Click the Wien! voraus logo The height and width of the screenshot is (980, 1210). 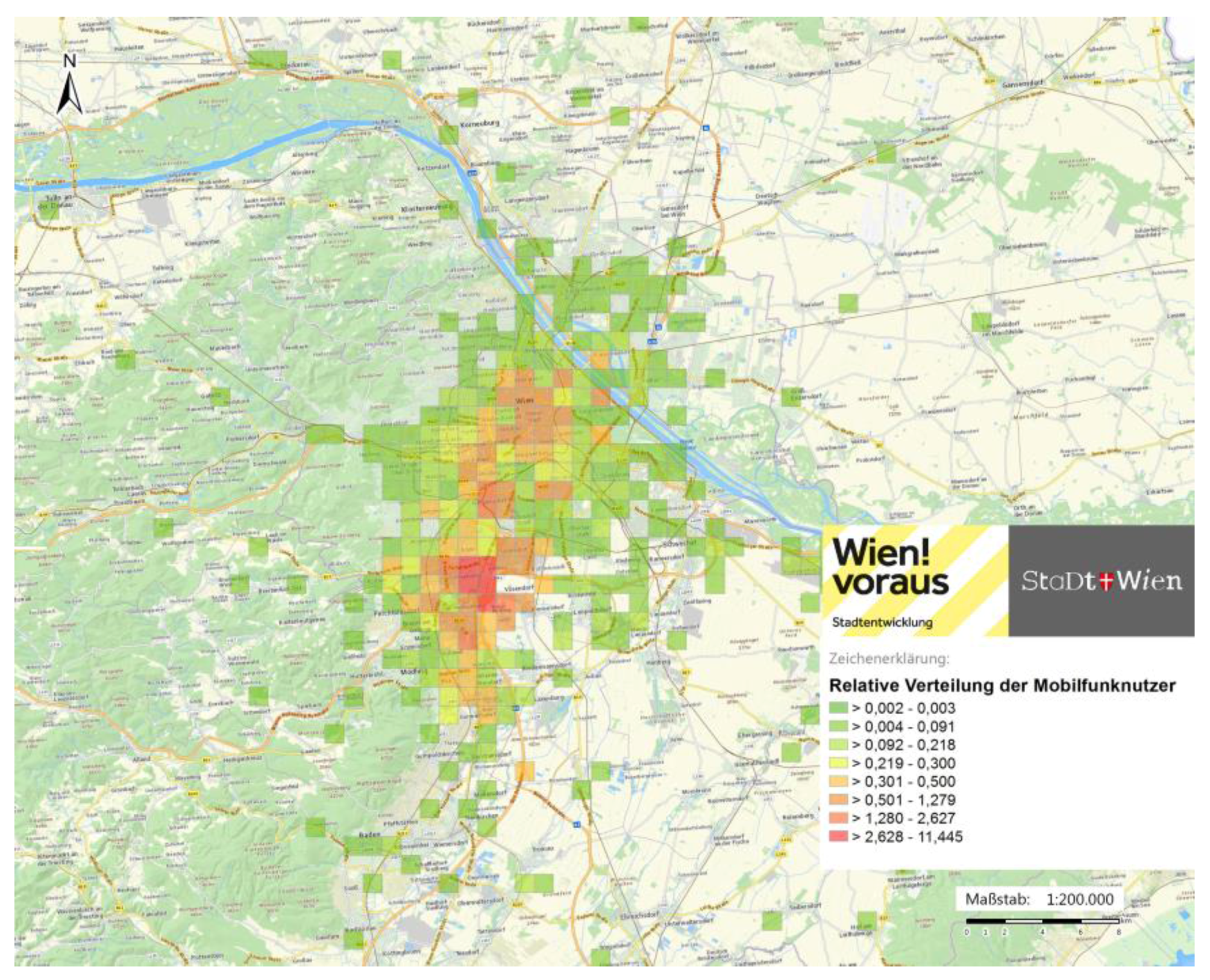pyautogui.click(x=889, y=567)
